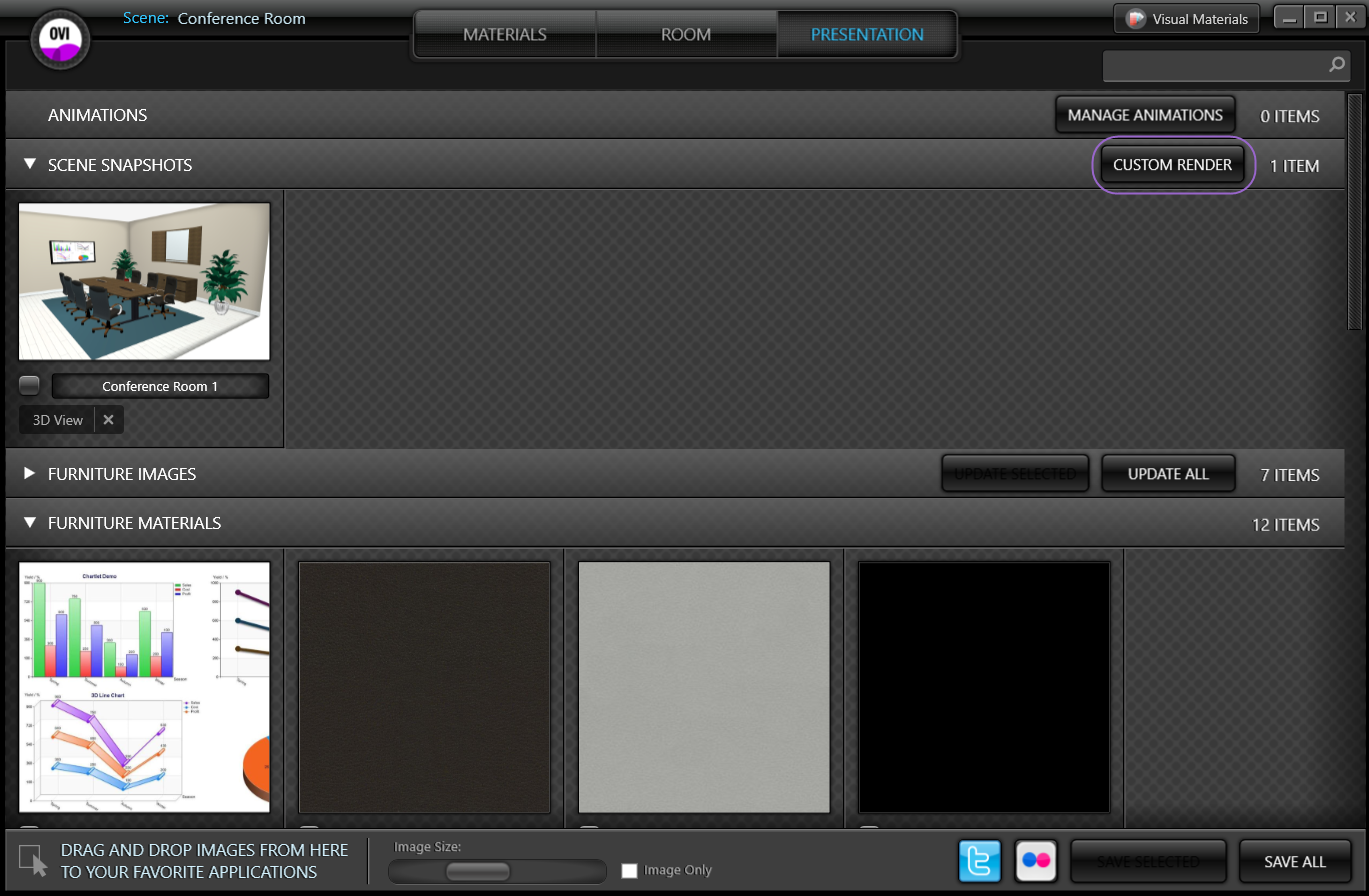Select the Conference Room 1 snapshot checkbox
1369x896 pixels.
(x=30, y=386)
